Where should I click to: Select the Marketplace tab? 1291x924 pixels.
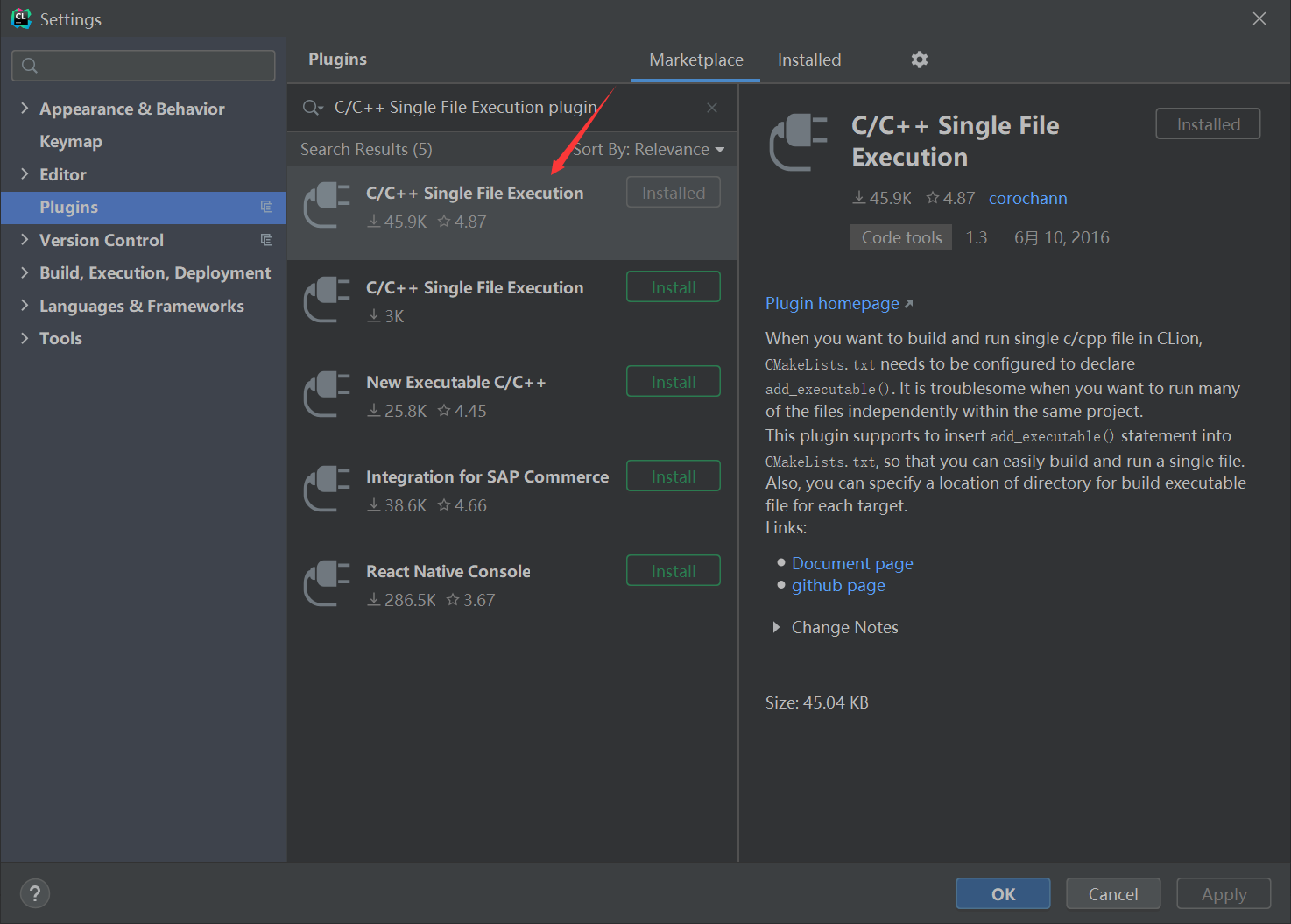tap(695, 60)
